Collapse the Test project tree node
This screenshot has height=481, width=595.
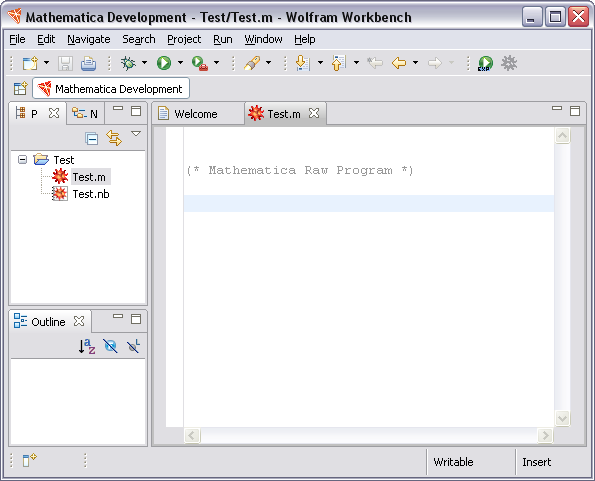pos(22,160)
